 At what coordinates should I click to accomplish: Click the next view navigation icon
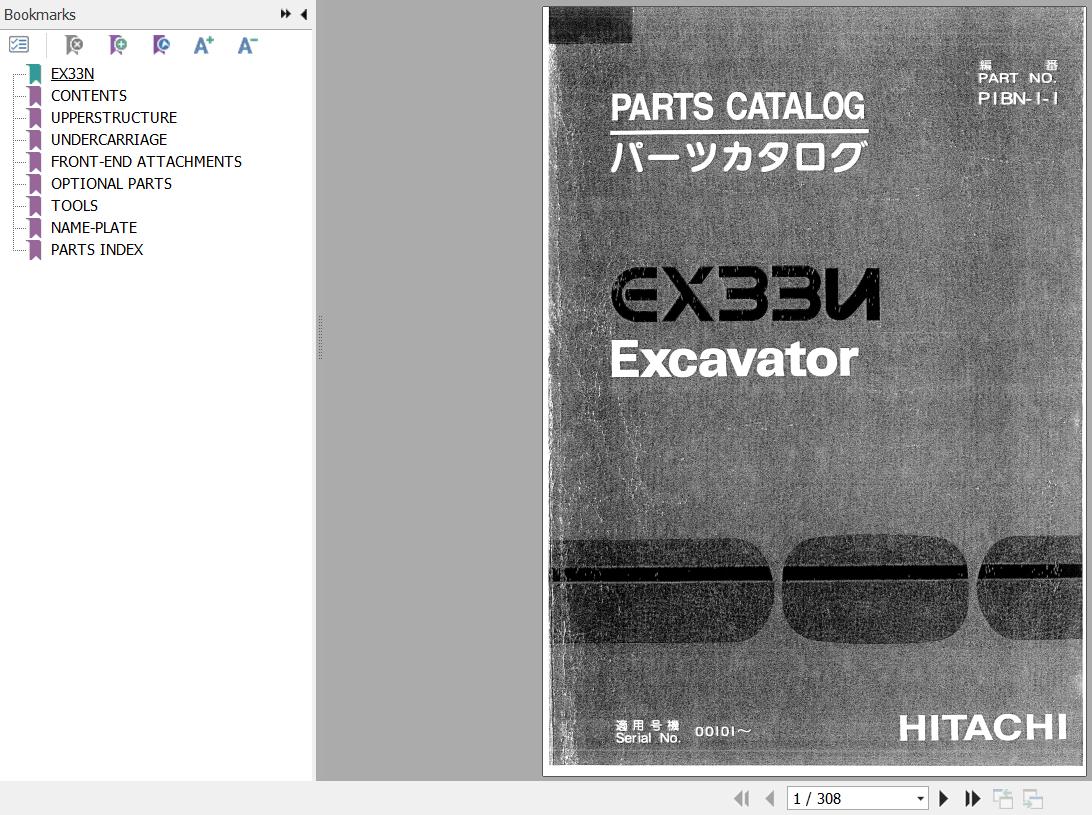(1033, 798)
